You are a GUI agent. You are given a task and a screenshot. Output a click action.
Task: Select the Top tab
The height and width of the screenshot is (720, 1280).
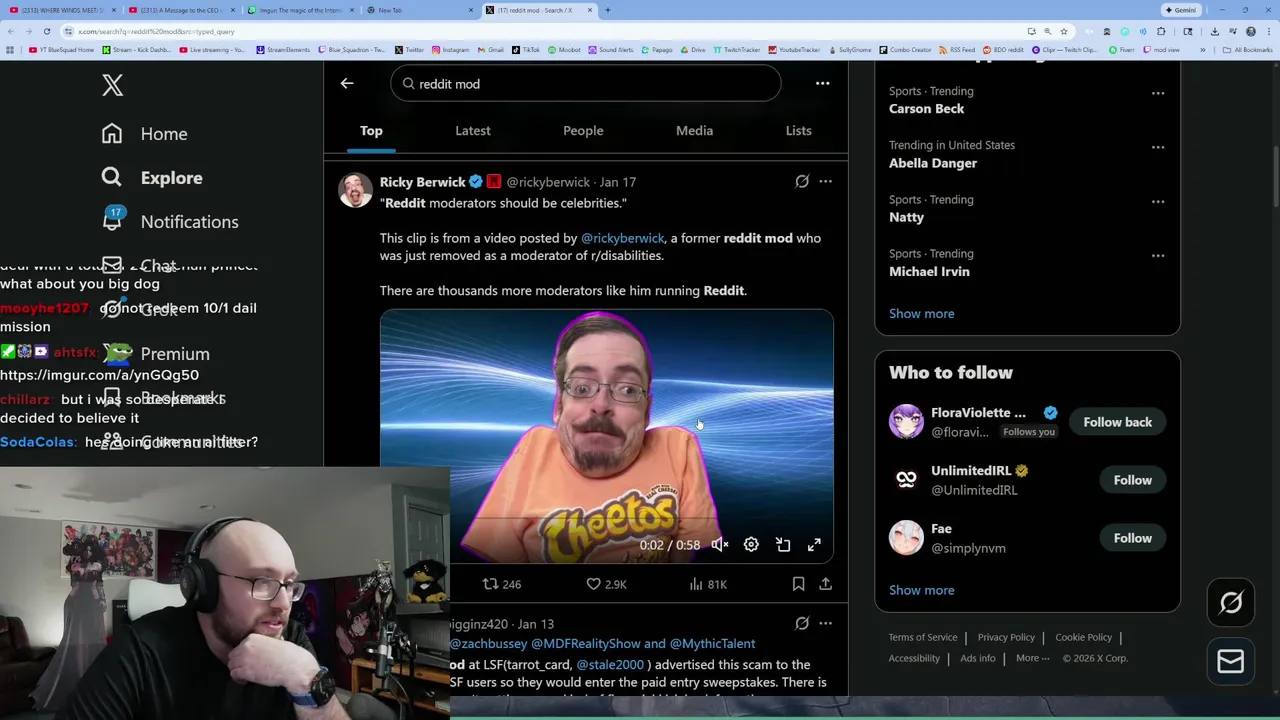pyautogui.click(x=371, y=131)
